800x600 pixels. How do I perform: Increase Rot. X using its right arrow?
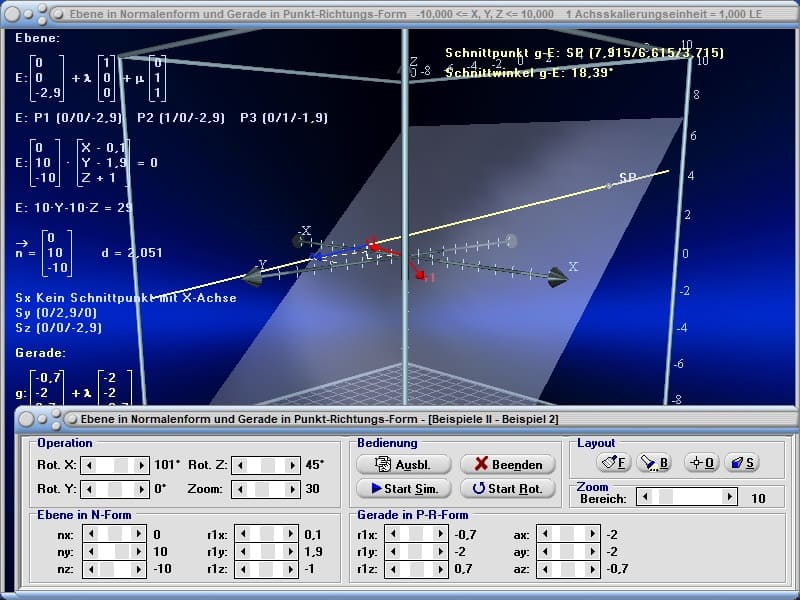(x=143, y=465)
